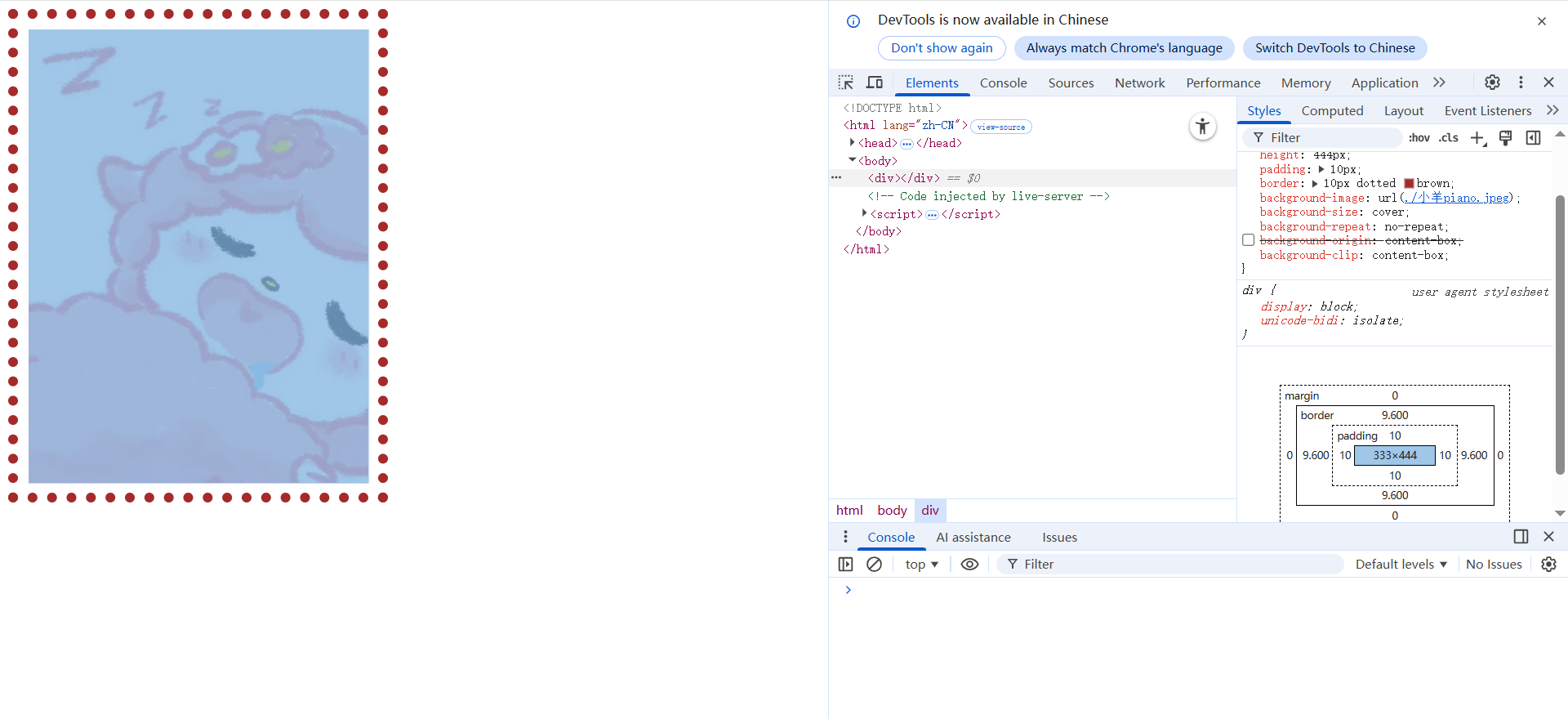Toggle the background-origin property checkbox
Viewport: 1568px width, 719px height.
pyautogui.click(x=1248, y=240)
